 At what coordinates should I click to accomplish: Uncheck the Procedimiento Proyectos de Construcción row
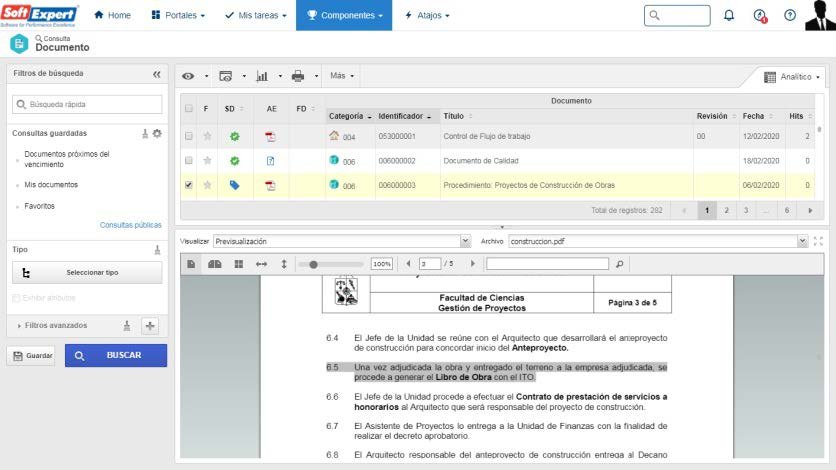(x=189, y=185)
